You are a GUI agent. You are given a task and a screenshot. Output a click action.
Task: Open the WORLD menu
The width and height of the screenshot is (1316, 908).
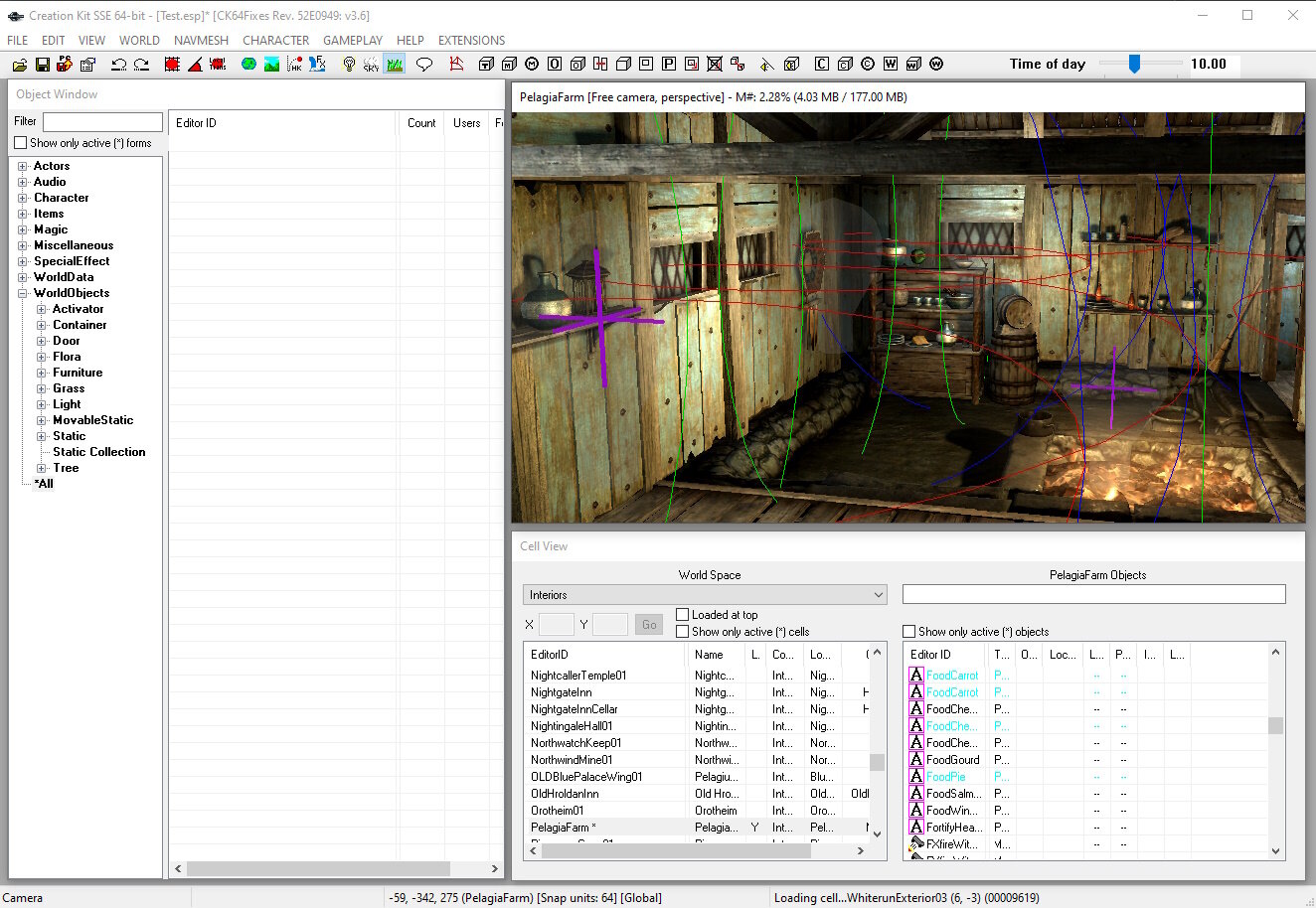coord(139,41)
